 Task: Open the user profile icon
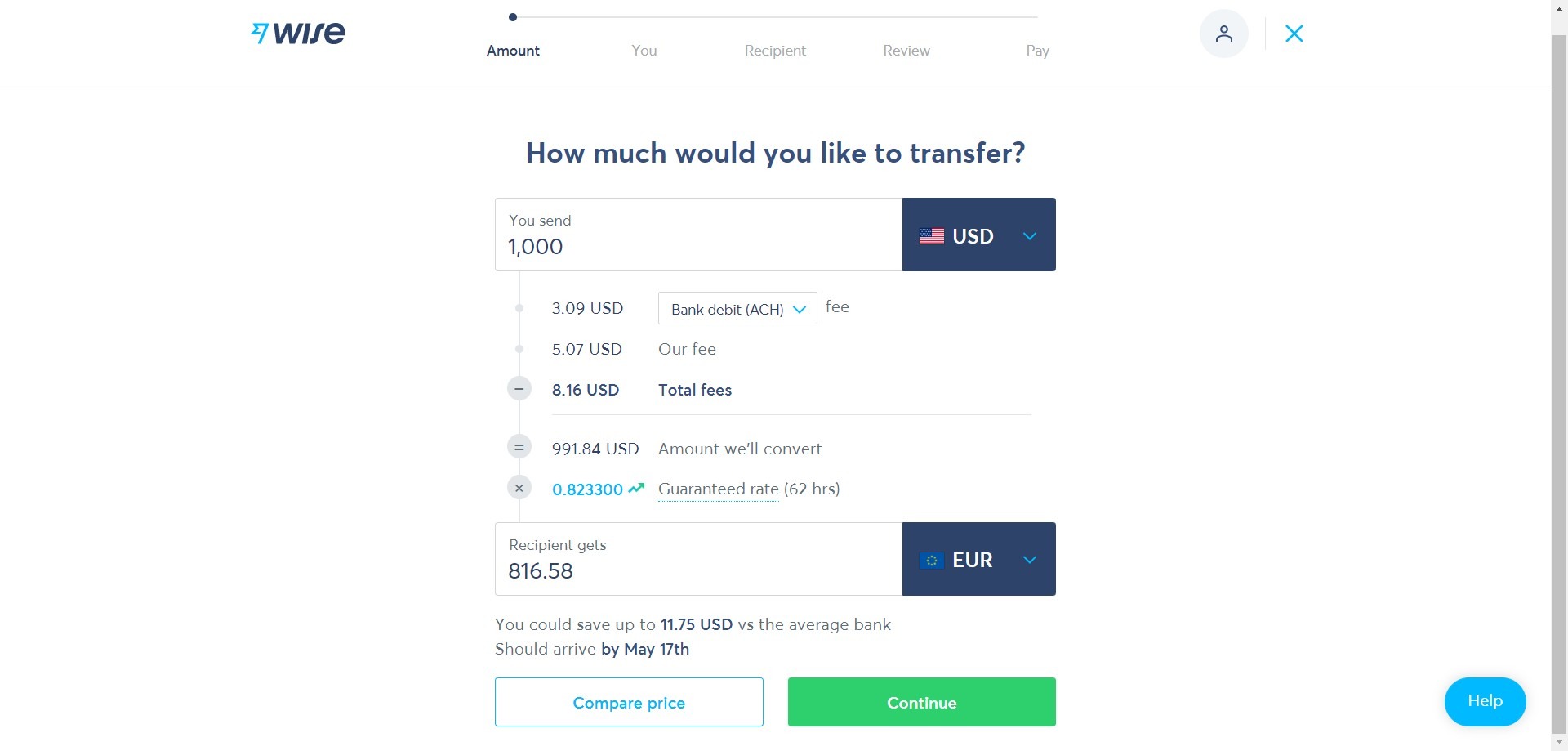coord(1223,34)
